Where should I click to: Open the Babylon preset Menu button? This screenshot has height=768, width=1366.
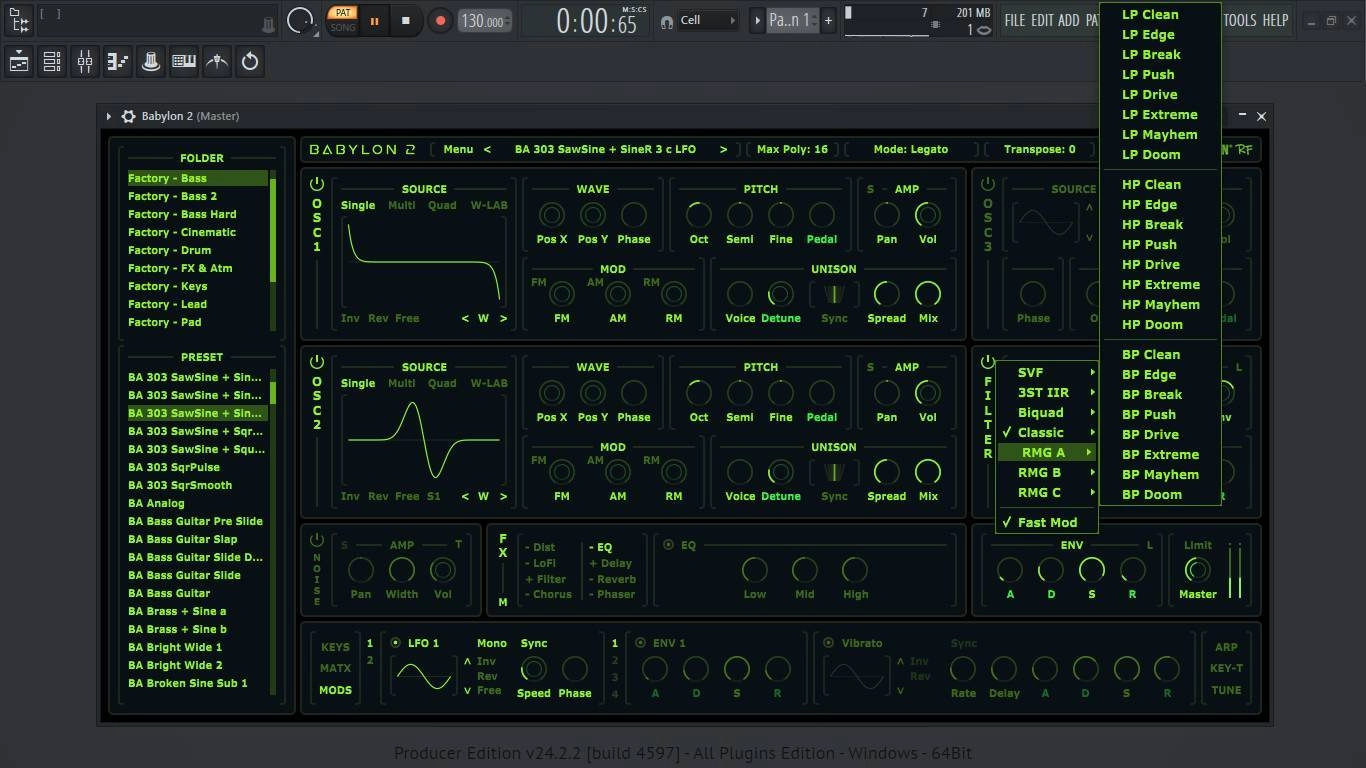458,149
